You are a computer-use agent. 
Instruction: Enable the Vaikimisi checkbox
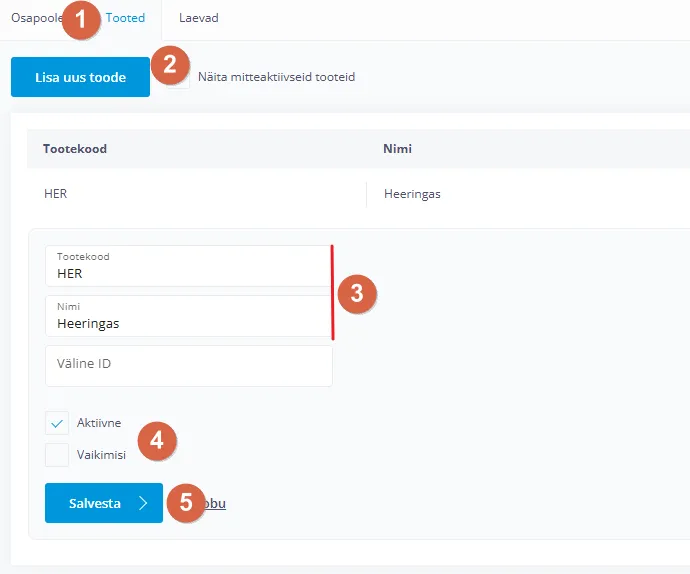(57, 454)
